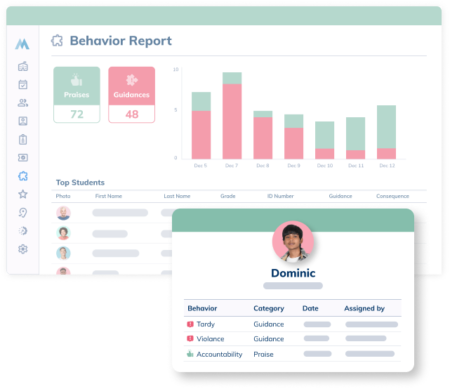
Task: Open the money bill sidebar icon
Action: coord(23,157)
